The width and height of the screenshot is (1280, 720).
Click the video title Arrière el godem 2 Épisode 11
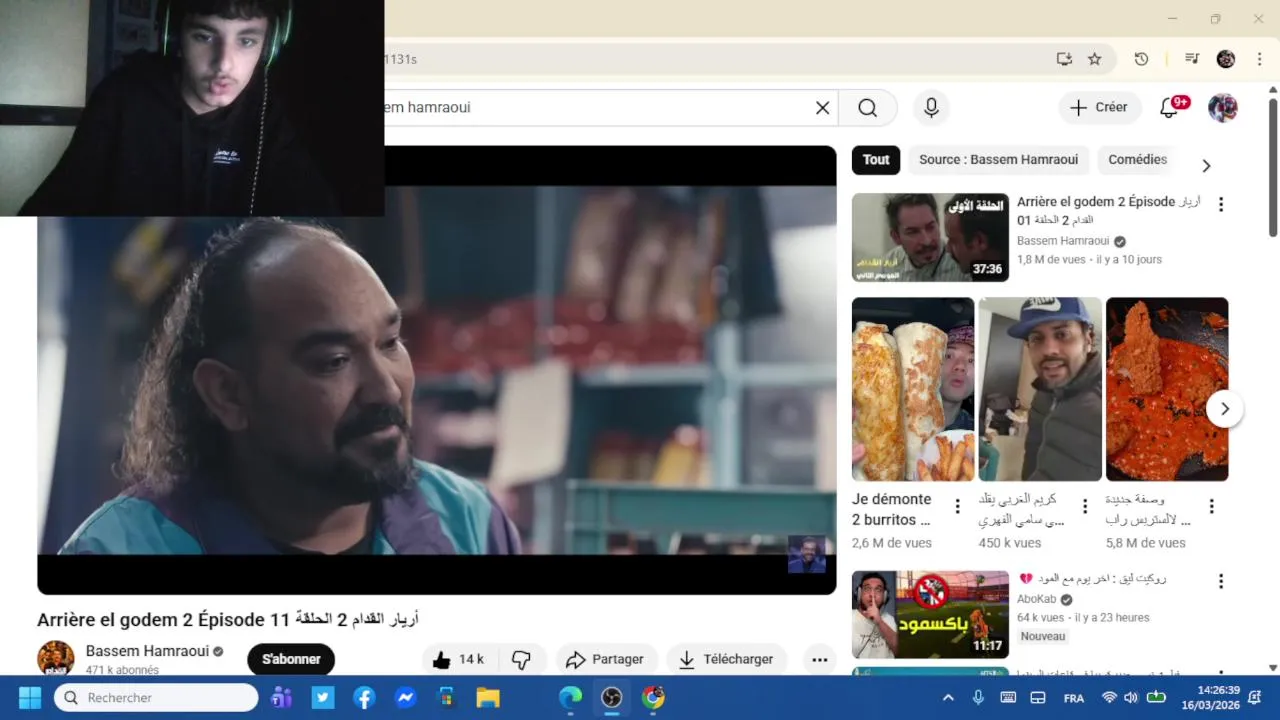point(228,620)
